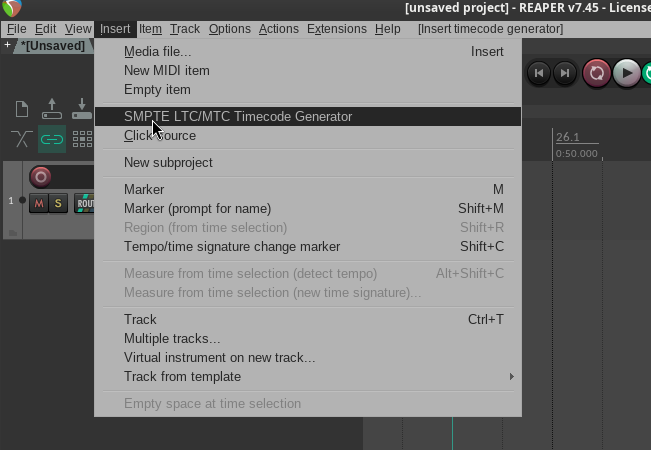651x450 pixels.
Task: Solo track 1 with S button
Action: [x=58, y=204]
